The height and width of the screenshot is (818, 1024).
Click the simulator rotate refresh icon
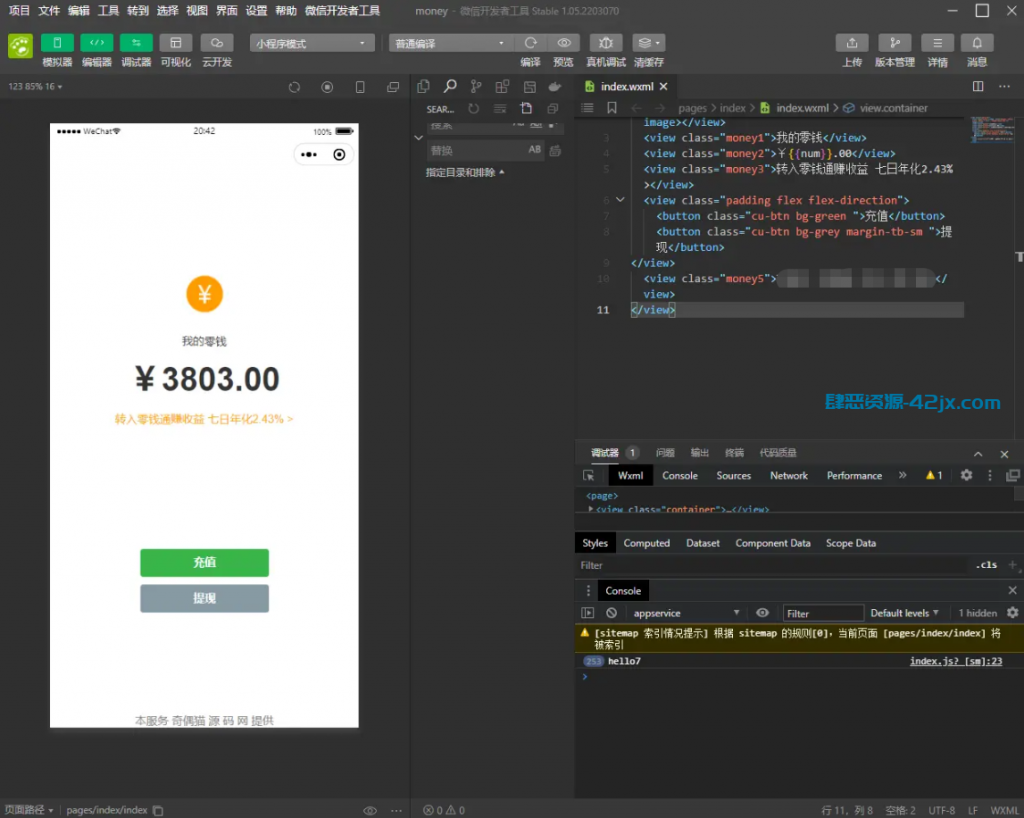[295, 87]
